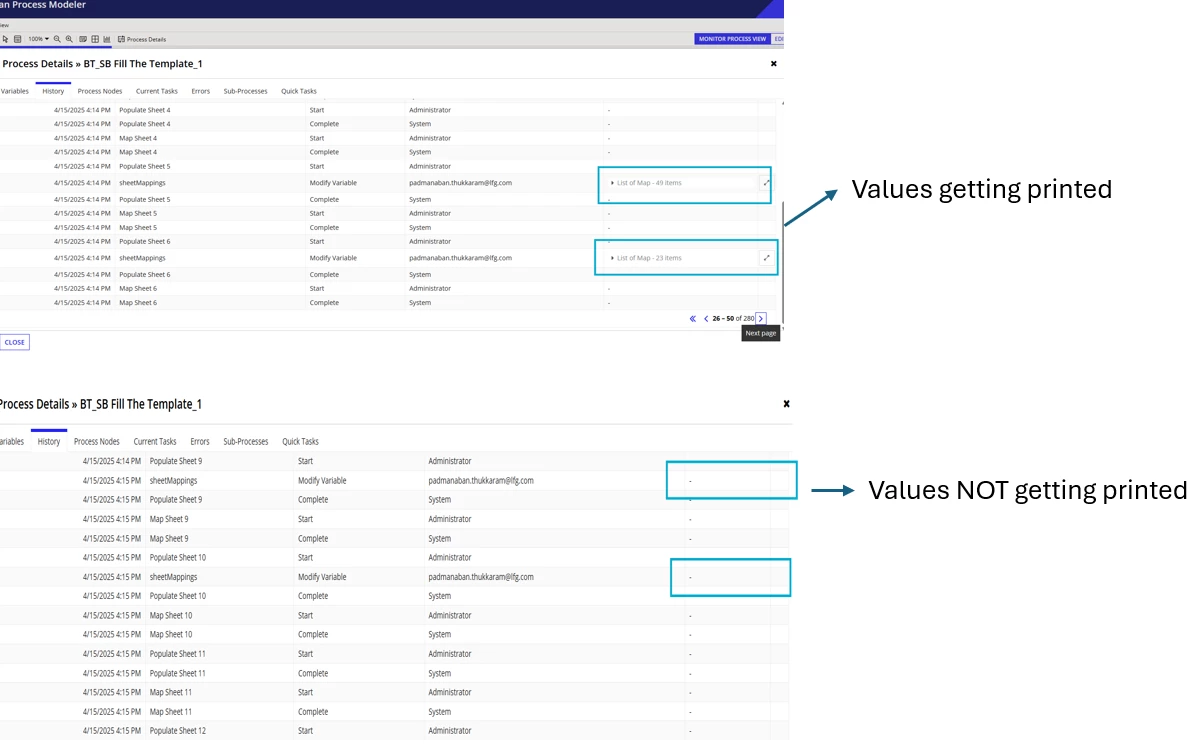The height and width of the screenshot is (744, 1198).
Task: Click 'Map Sheet 5' row with Complete status
Action: click(388, 228)
